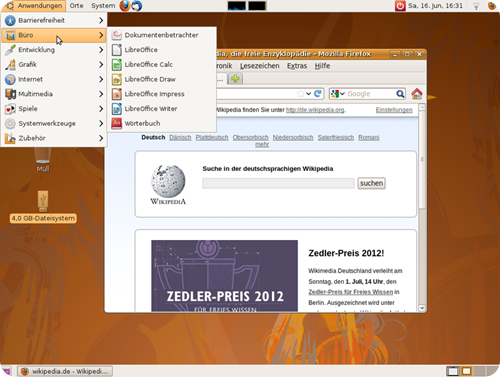Open the Orte menu
Viewport: 500px width, 377px height.
(76, 6)
